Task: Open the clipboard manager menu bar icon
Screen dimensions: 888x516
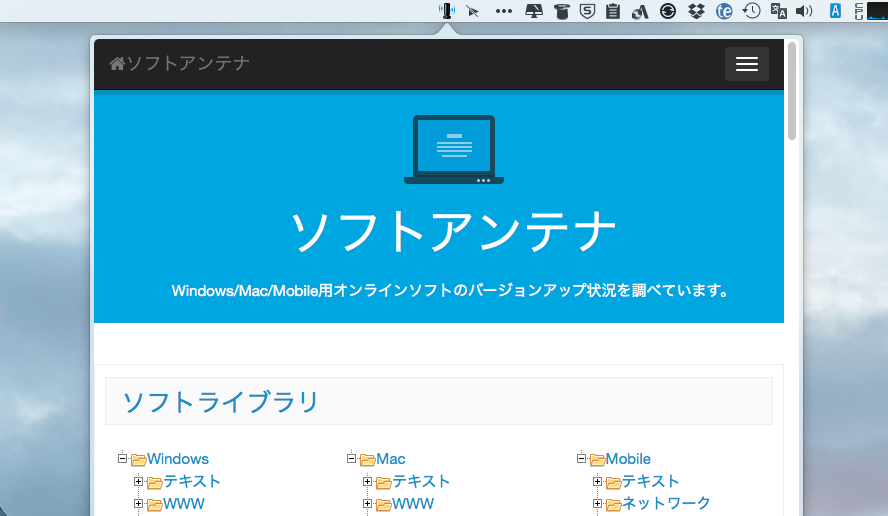Action: pos(613,11)
